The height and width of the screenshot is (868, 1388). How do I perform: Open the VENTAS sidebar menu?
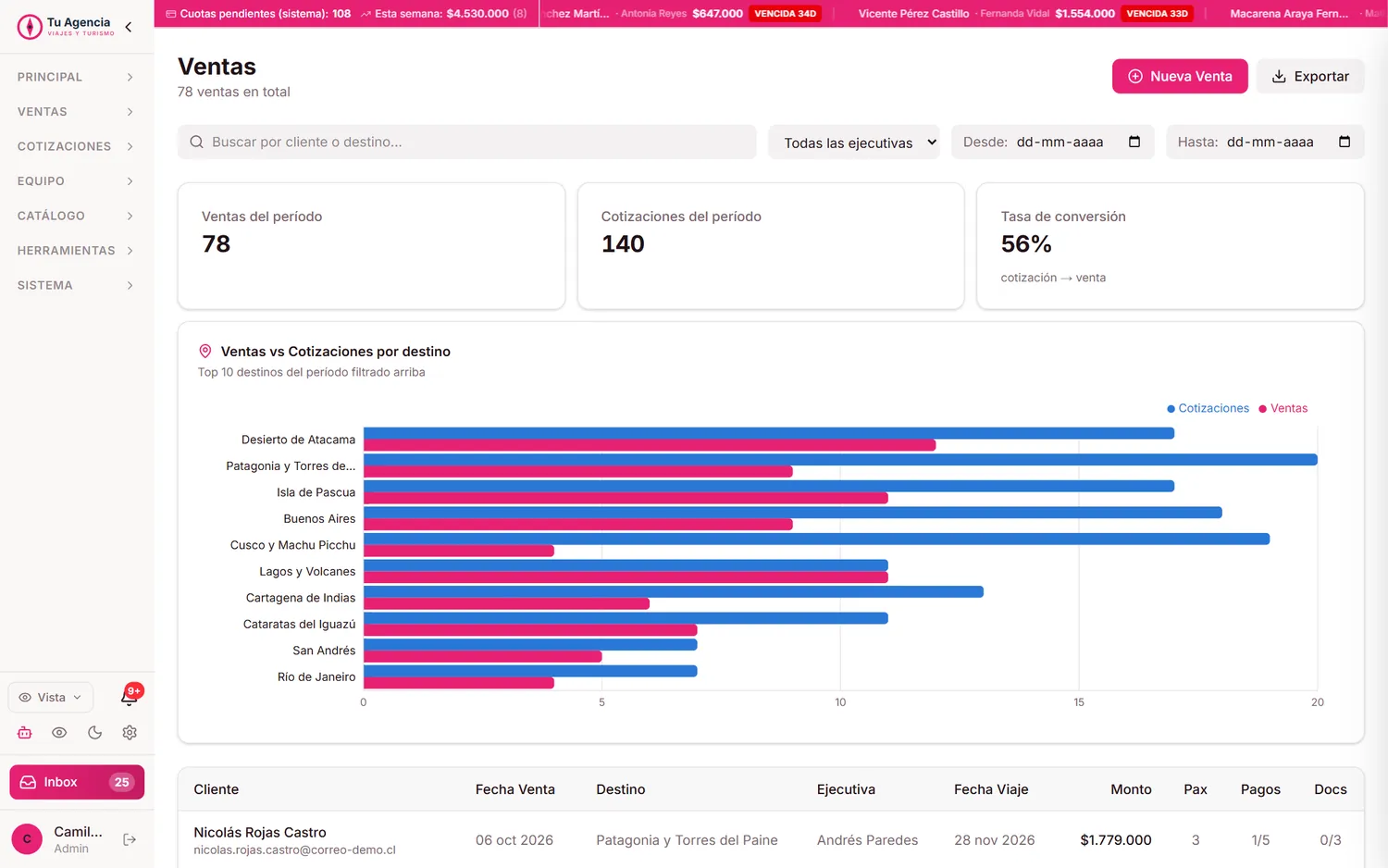tap(77, 112)
